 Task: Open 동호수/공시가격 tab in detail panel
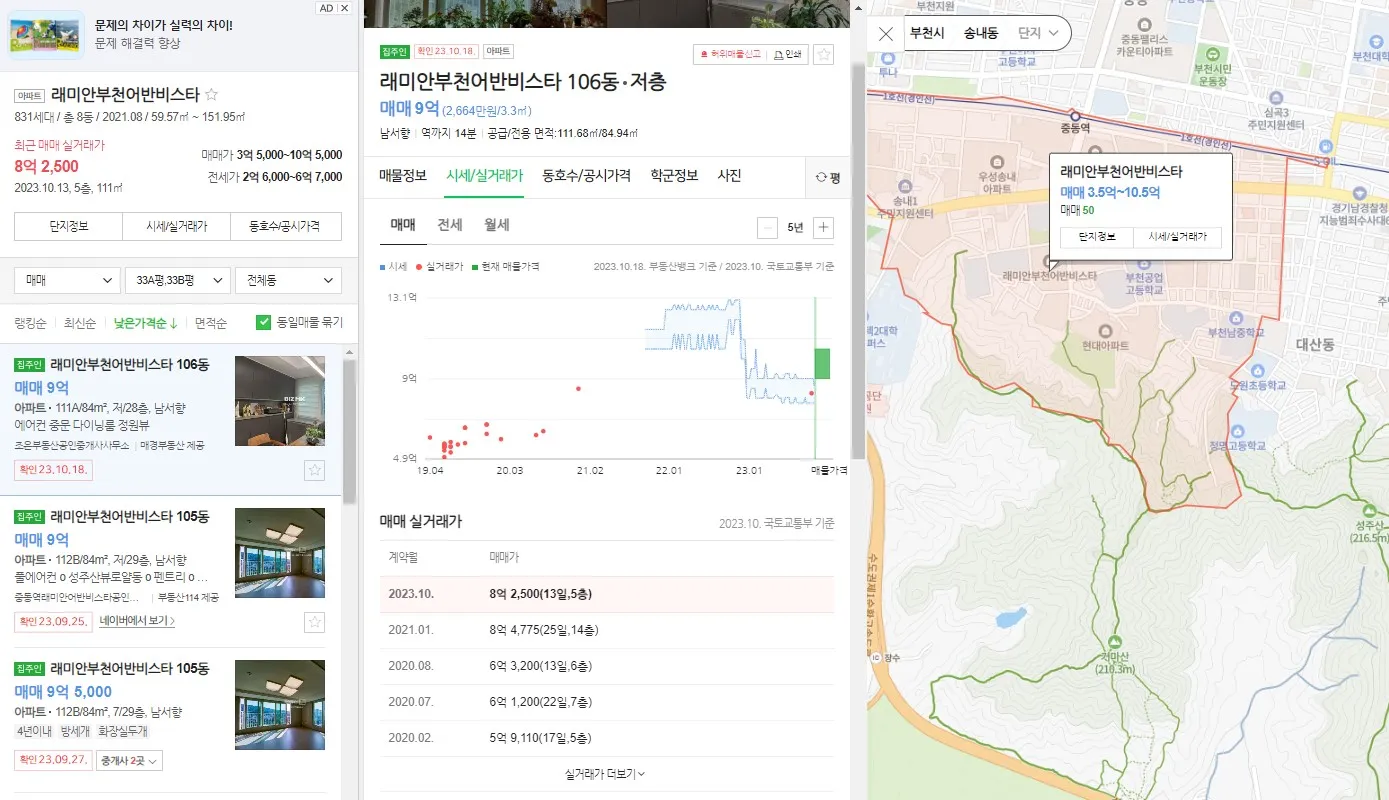(x=586, y=176)
